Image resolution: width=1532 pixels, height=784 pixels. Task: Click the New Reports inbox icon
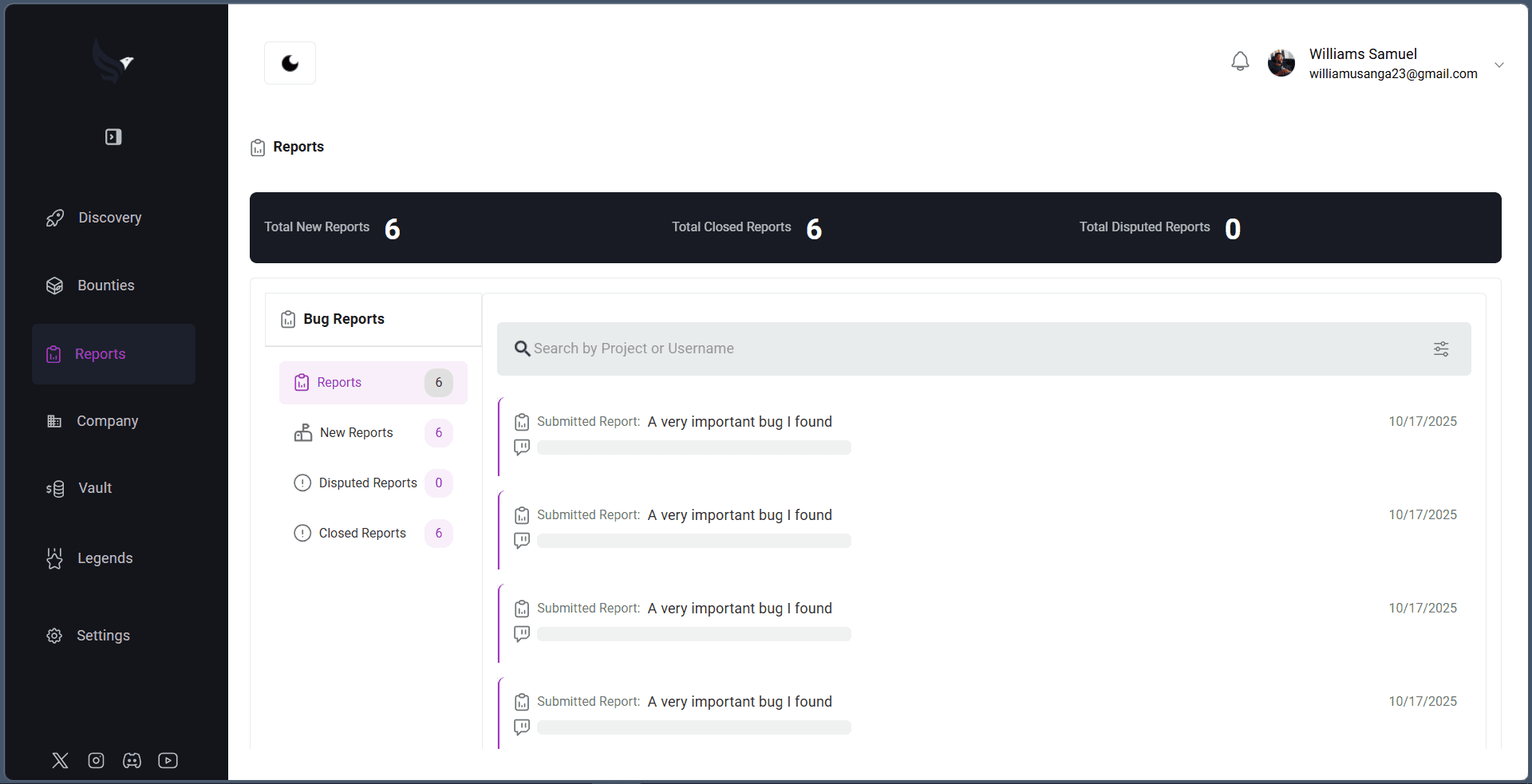303,432
